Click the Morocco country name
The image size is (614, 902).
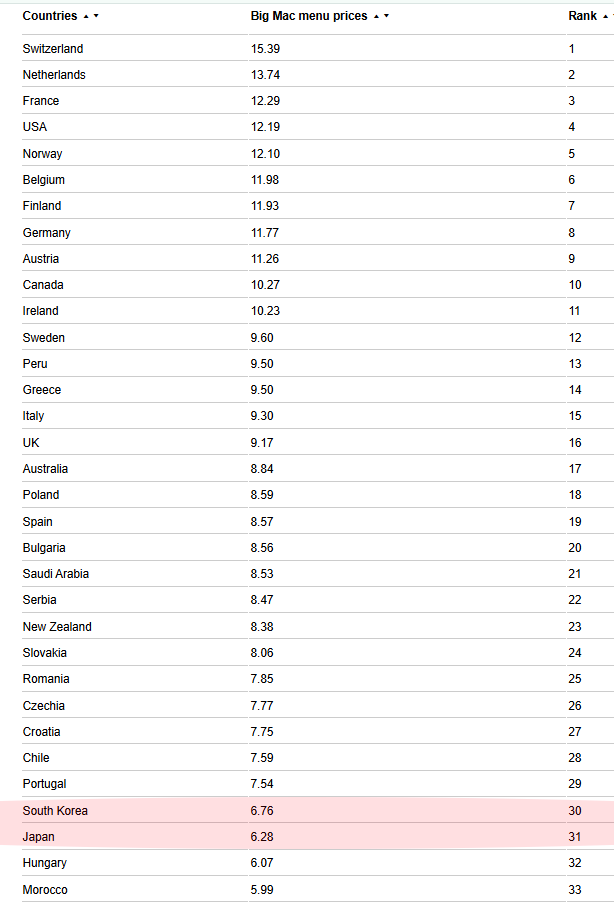[x=46, y=889]
